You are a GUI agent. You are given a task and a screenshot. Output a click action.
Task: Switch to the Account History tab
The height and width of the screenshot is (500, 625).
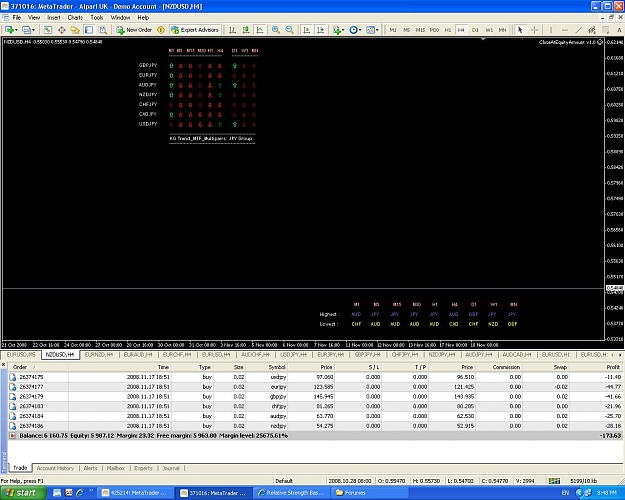click(x=55, y=468)
